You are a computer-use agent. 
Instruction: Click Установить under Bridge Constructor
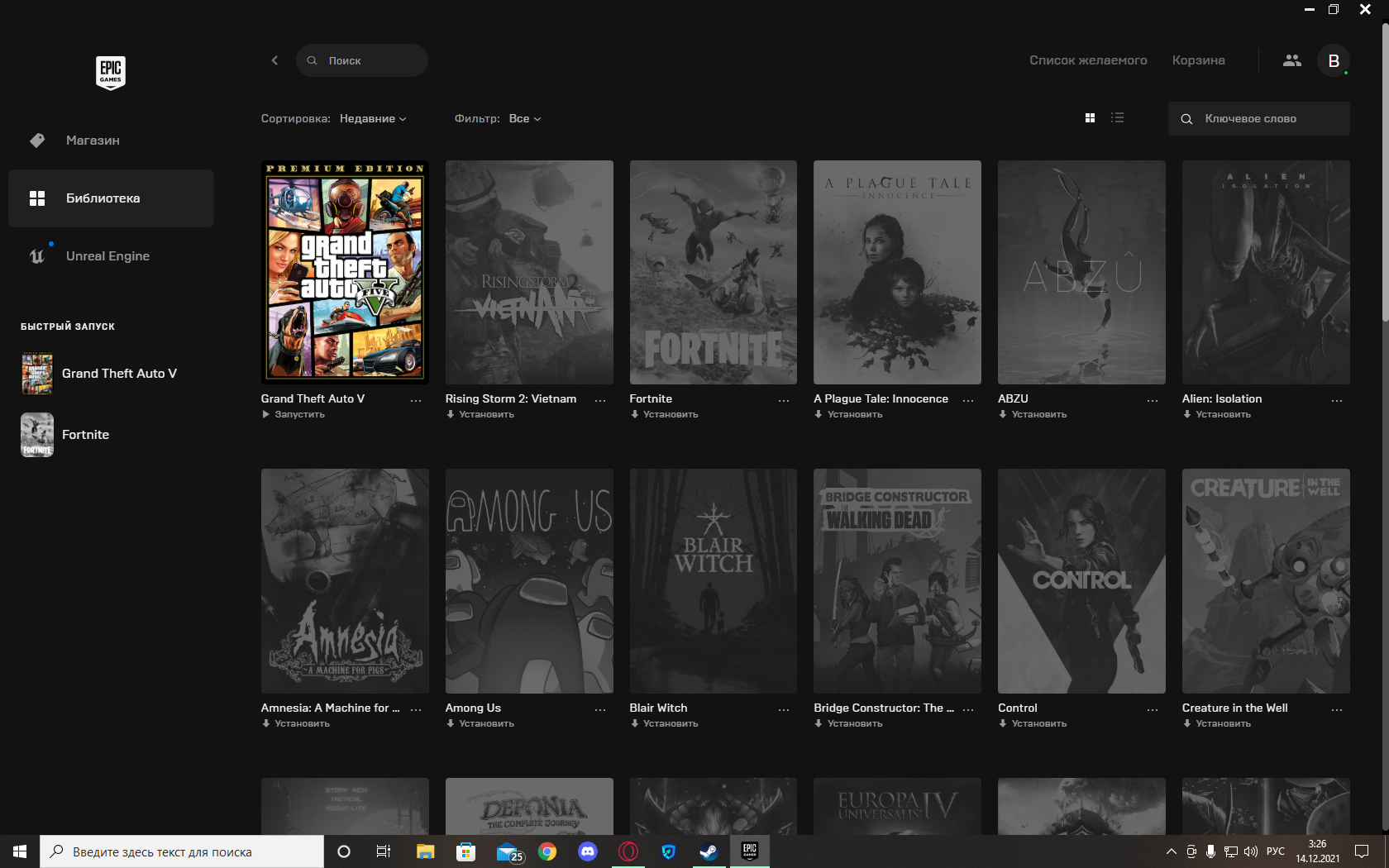(849, 723)
